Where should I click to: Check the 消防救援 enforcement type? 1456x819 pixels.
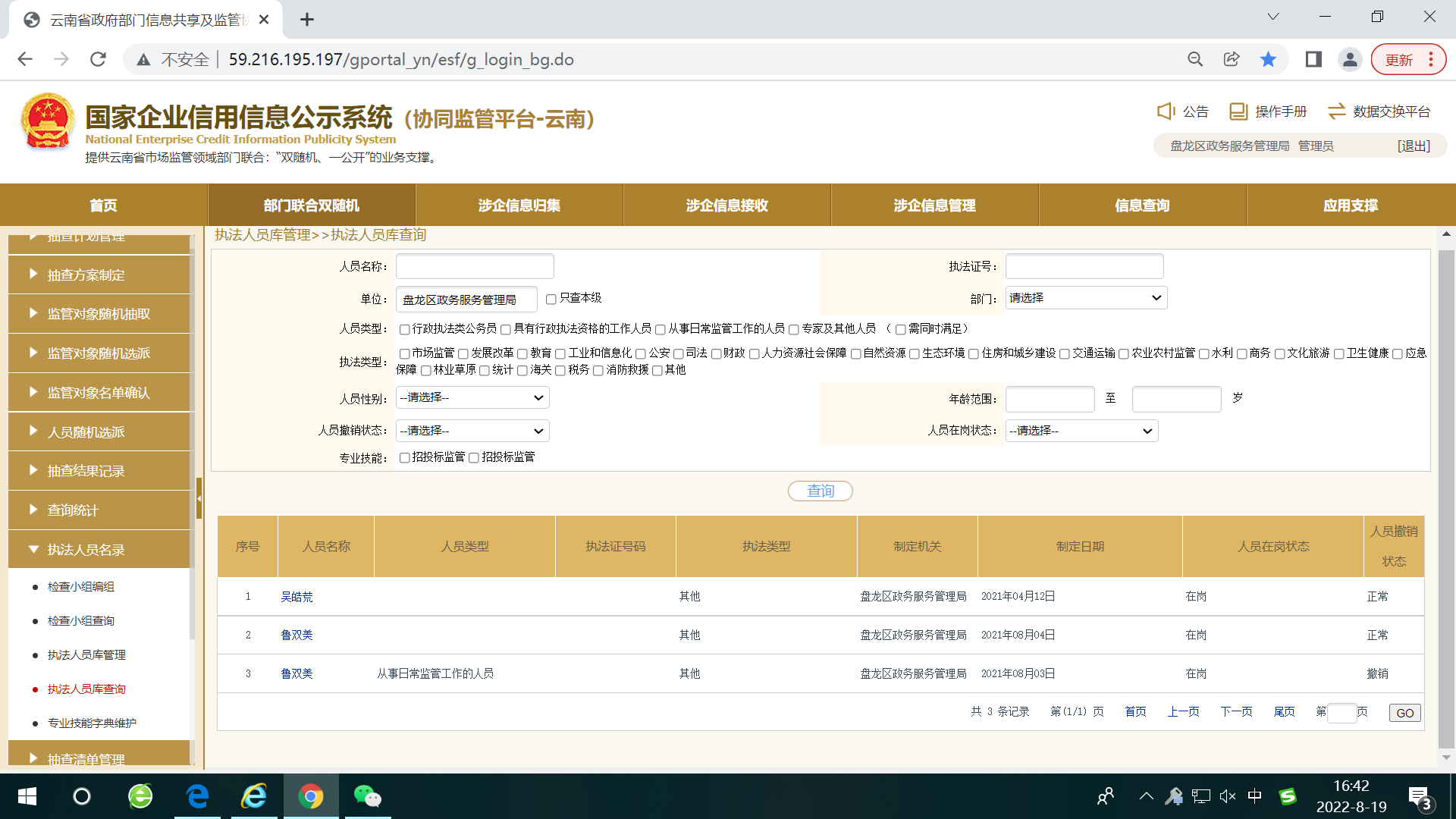[598, 370]
